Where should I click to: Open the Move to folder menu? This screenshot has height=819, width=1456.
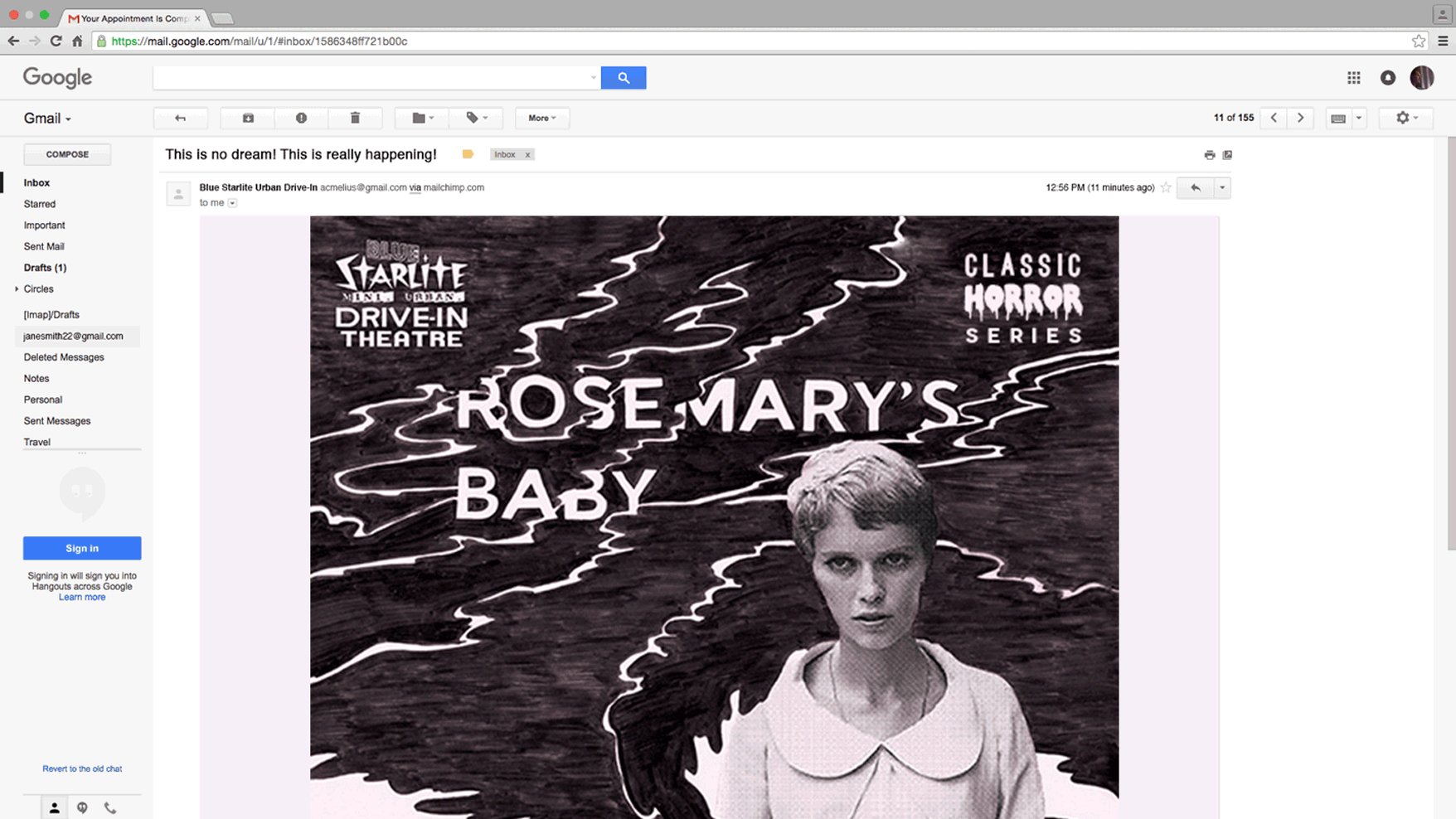423,118
